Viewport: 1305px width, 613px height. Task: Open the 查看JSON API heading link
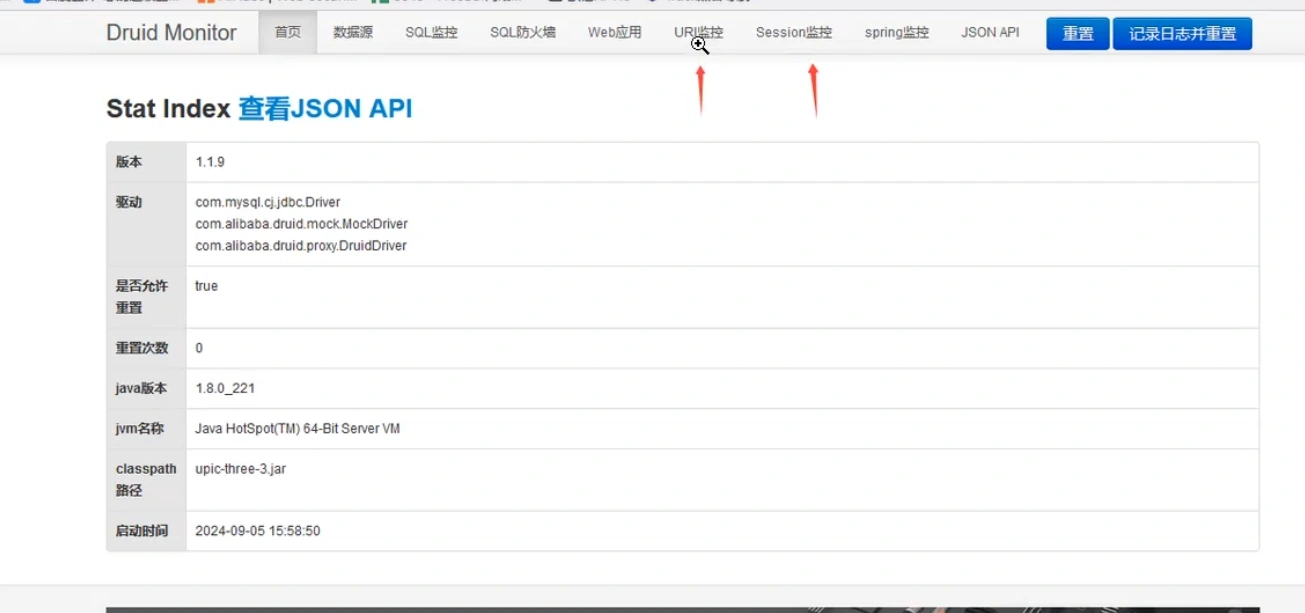pyautogui.click(x=325, y=109)
